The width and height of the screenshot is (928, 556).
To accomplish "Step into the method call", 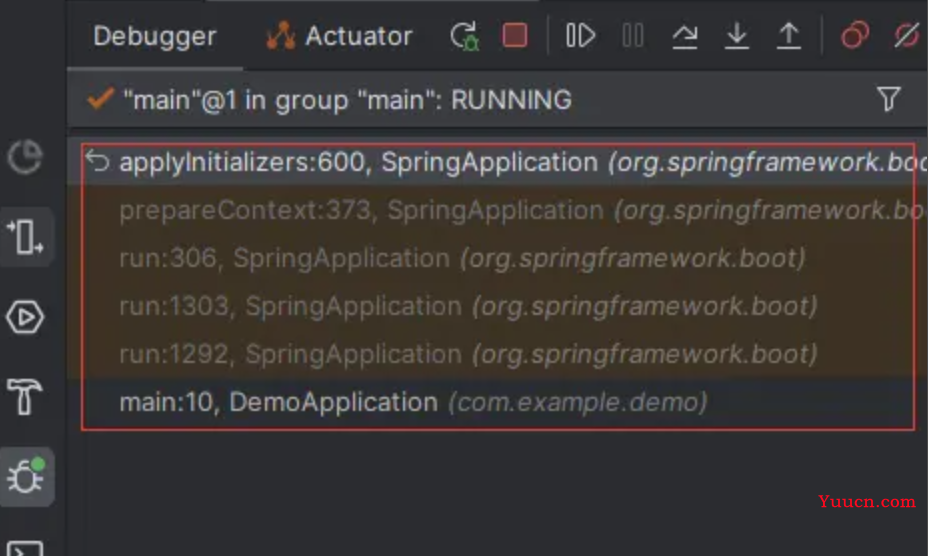I will [737, 36].
